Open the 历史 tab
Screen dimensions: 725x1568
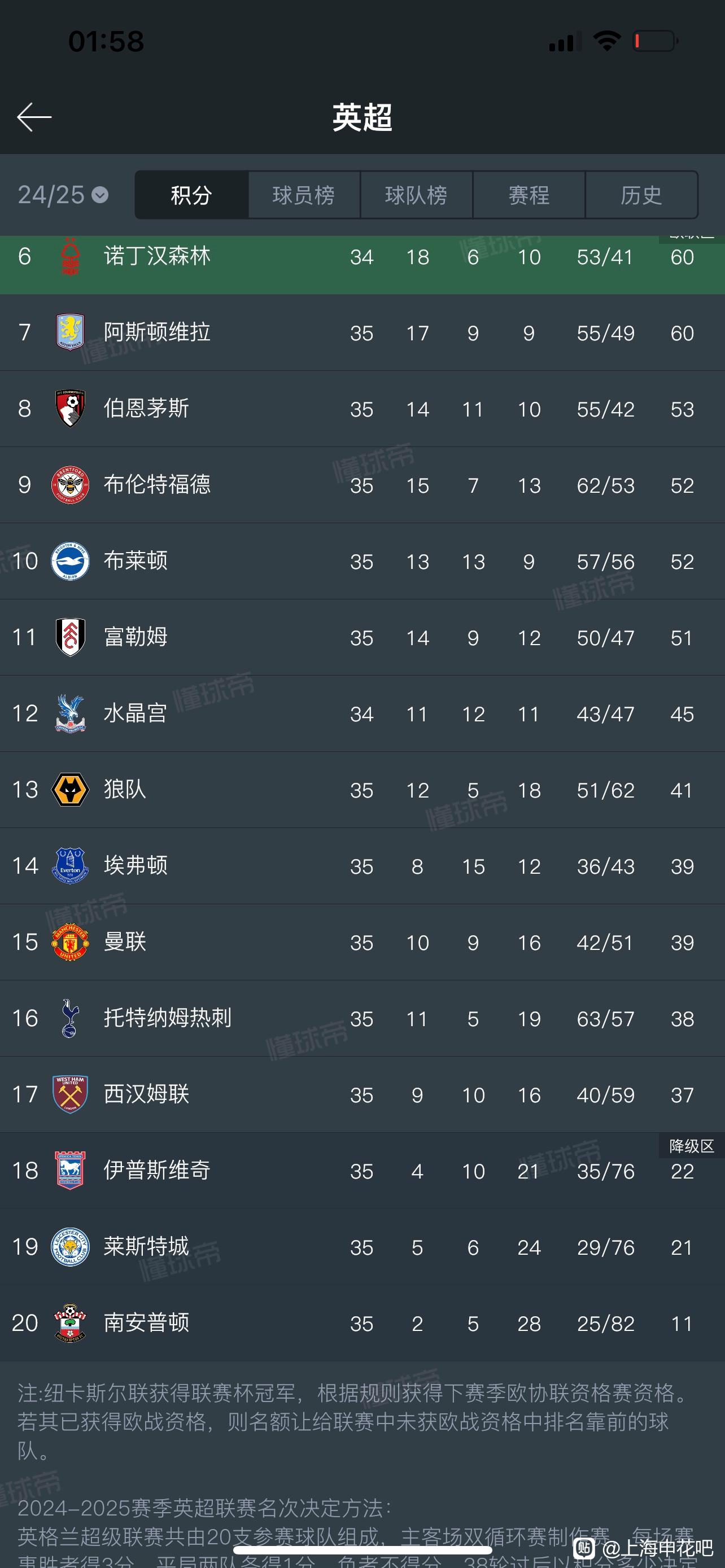pyautogui.click(x=641, y=195)
